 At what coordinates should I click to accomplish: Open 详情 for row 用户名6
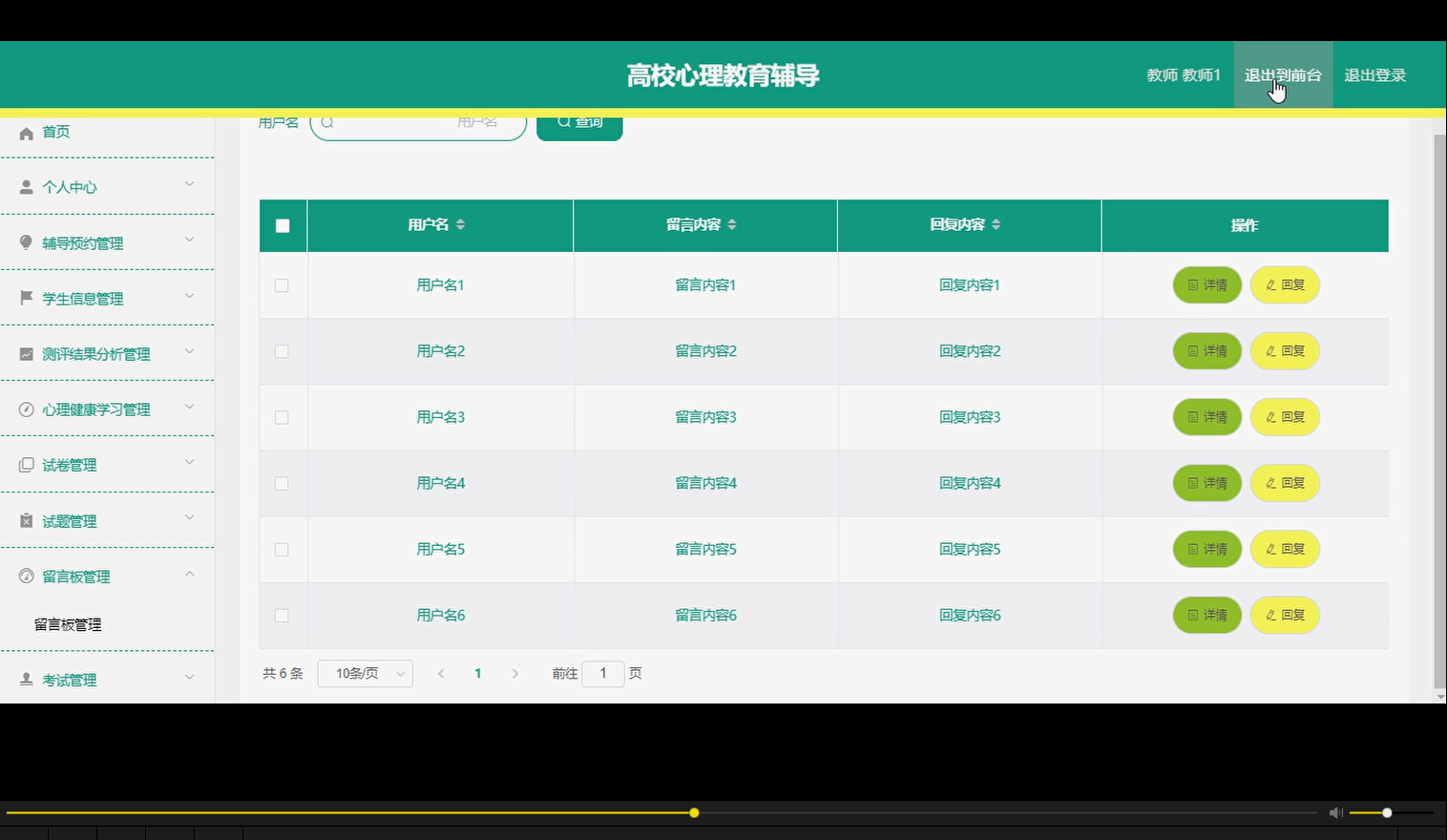1206,616
